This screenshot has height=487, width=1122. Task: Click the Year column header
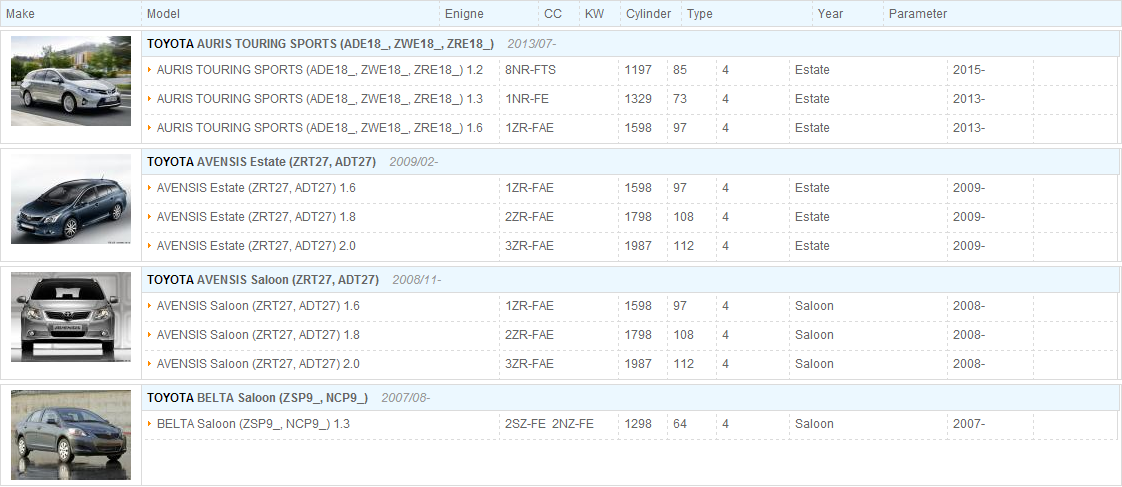point(830,14)
